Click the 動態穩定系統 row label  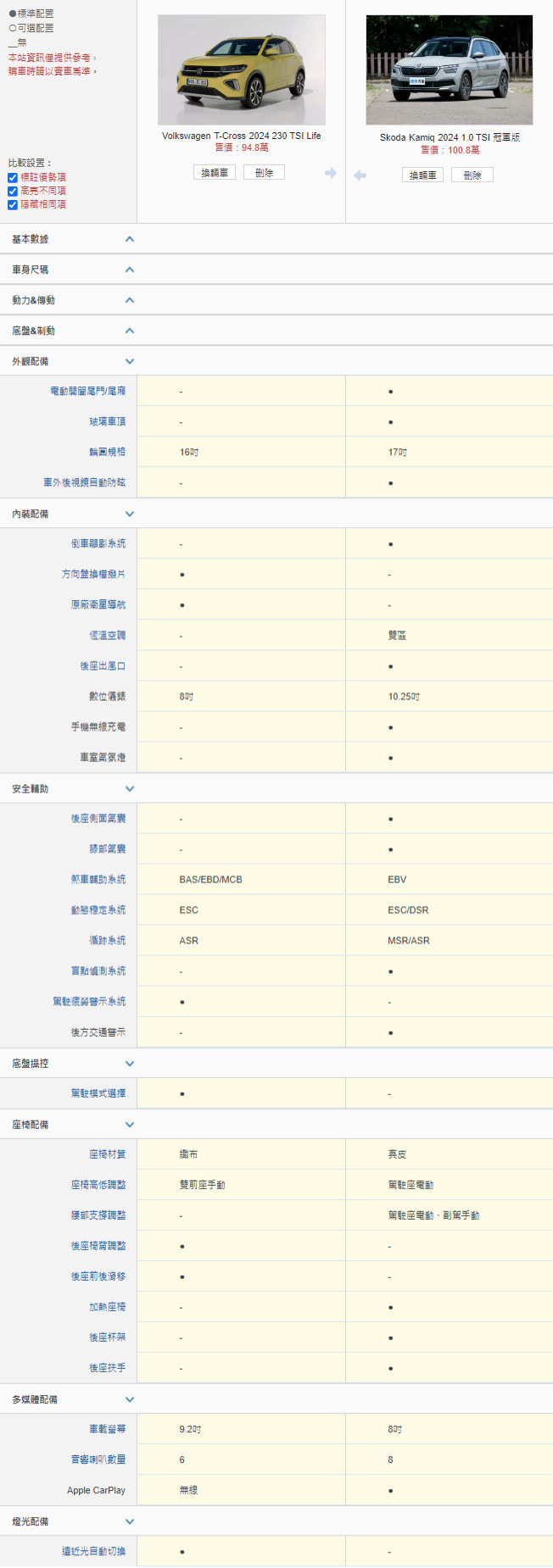(98, 909)
